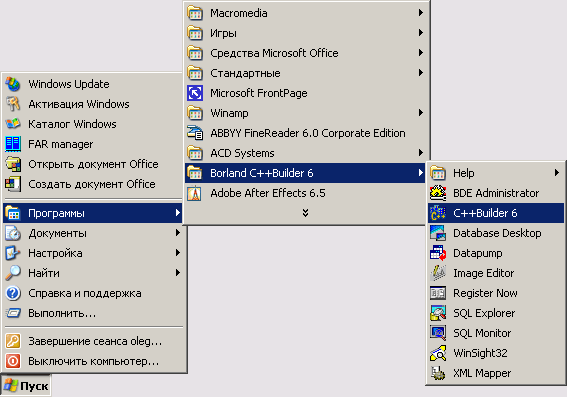
Task: Click the Открыть документ Office icon
Action: click(x=13, y=164)
